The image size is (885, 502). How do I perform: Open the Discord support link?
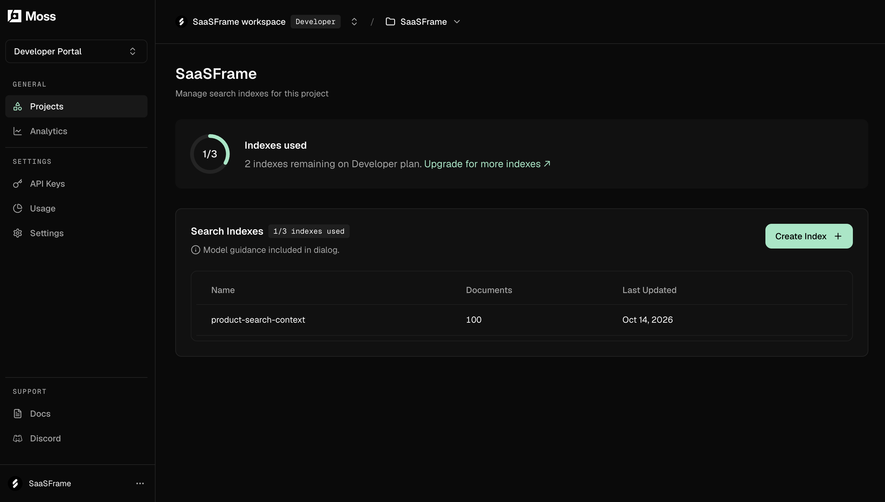click(x=76, y=438)
